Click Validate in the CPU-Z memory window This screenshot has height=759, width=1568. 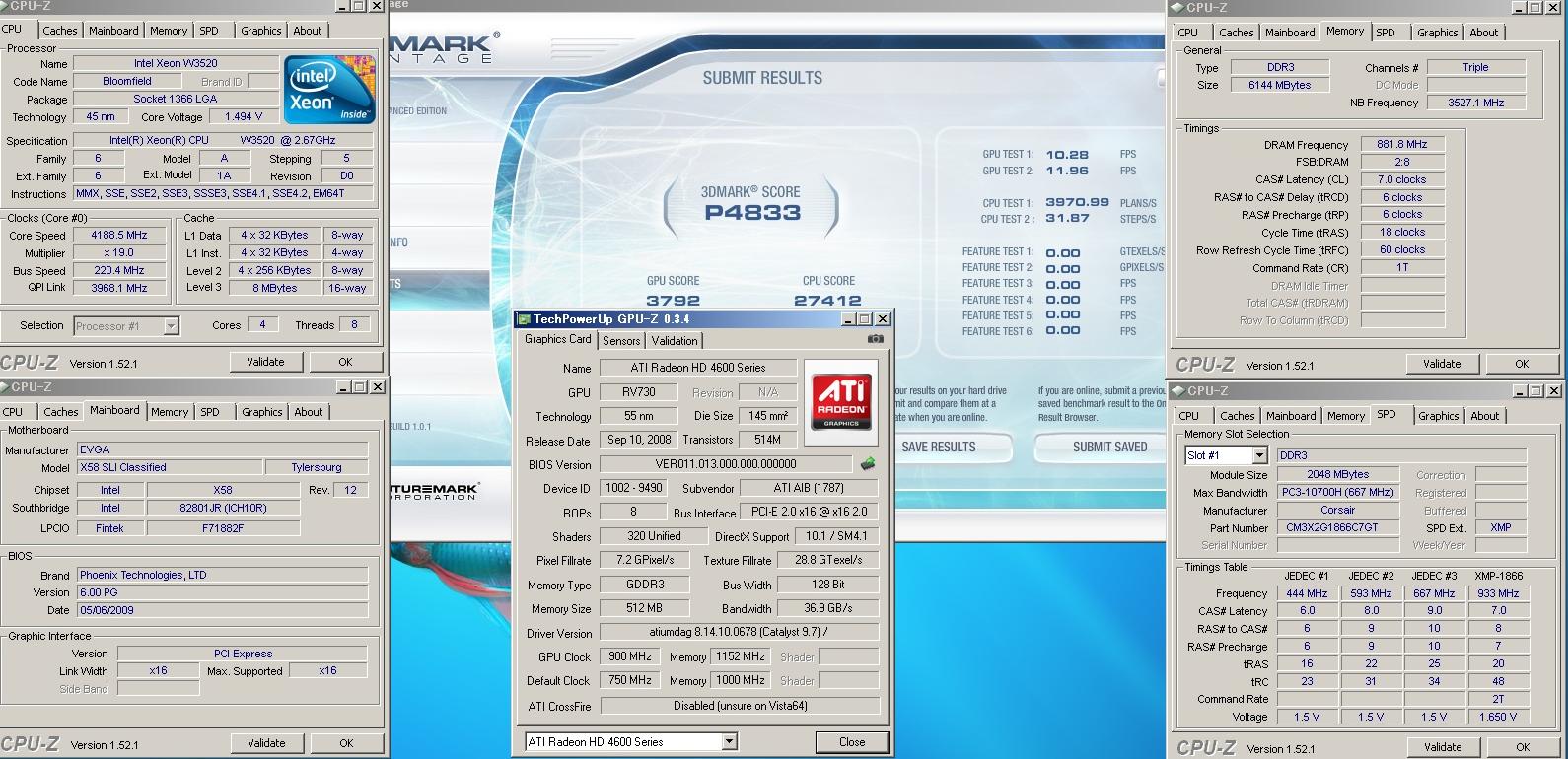coord(1442,364)
